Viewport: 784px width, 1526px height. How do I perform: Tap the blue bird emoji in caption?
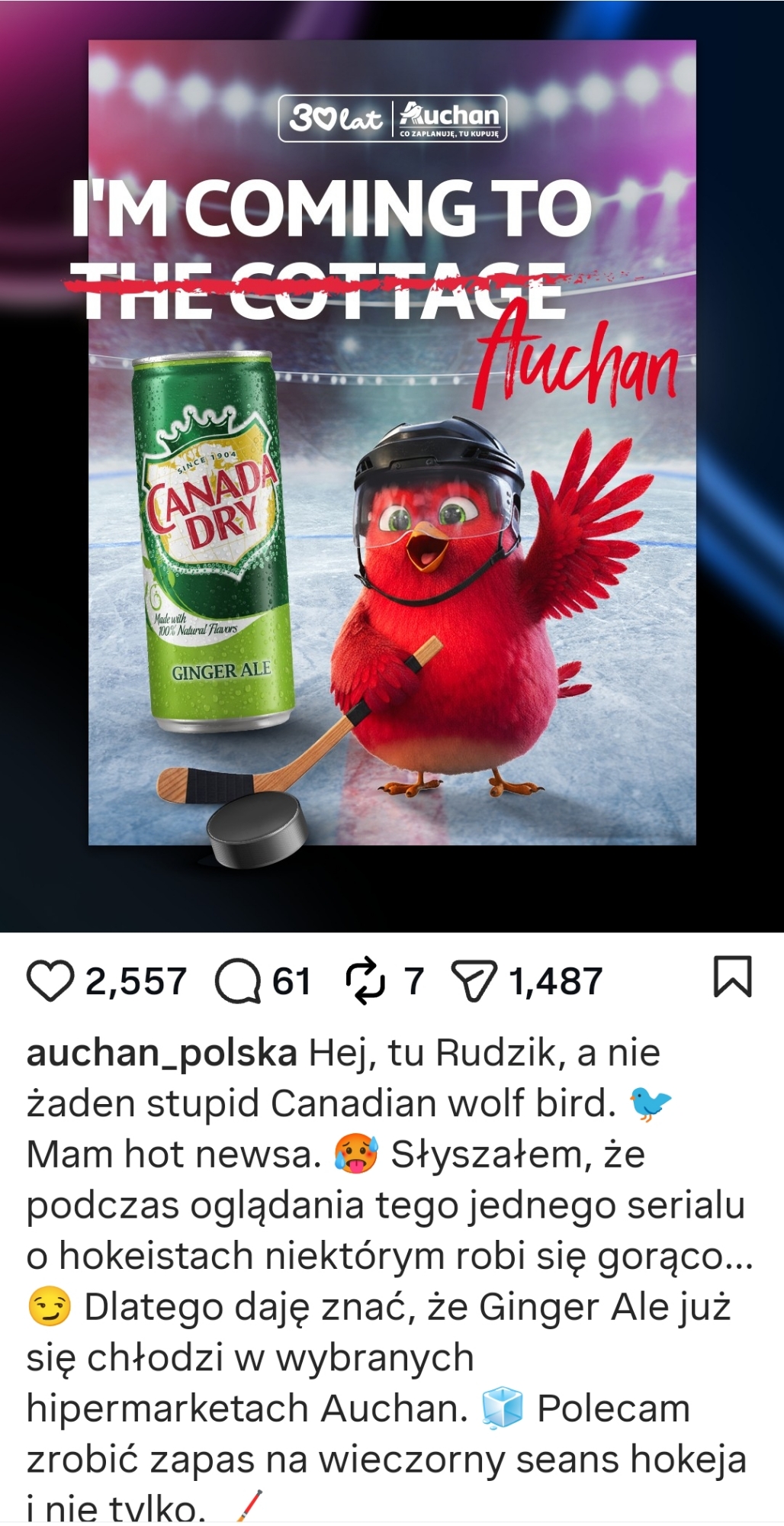tap(651, 1103)
